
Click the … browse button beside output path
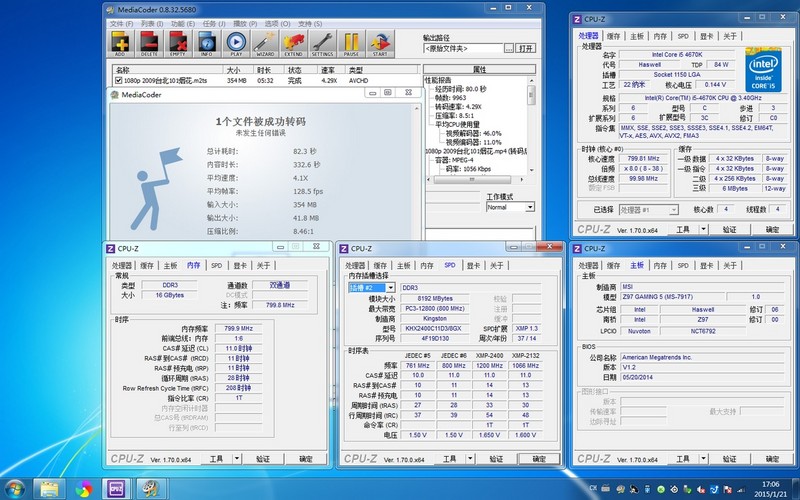click(x=509, y=48)
